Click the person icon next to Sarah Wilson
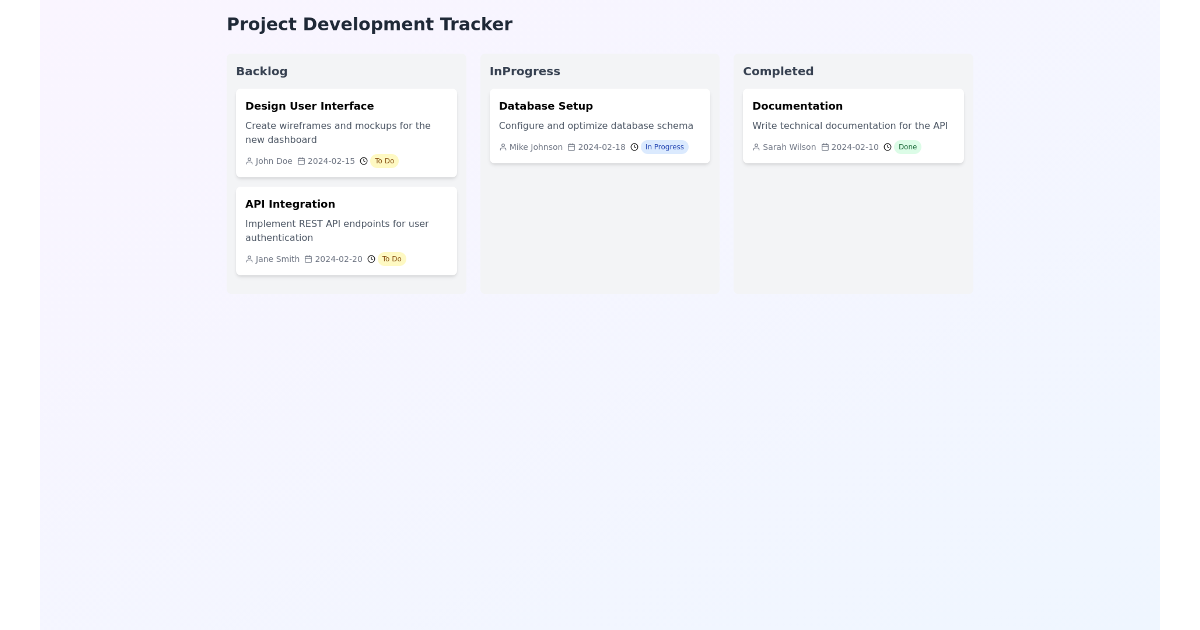Image resolution: width=1200 pixels, height=630 pixels. tap(756, 146)
